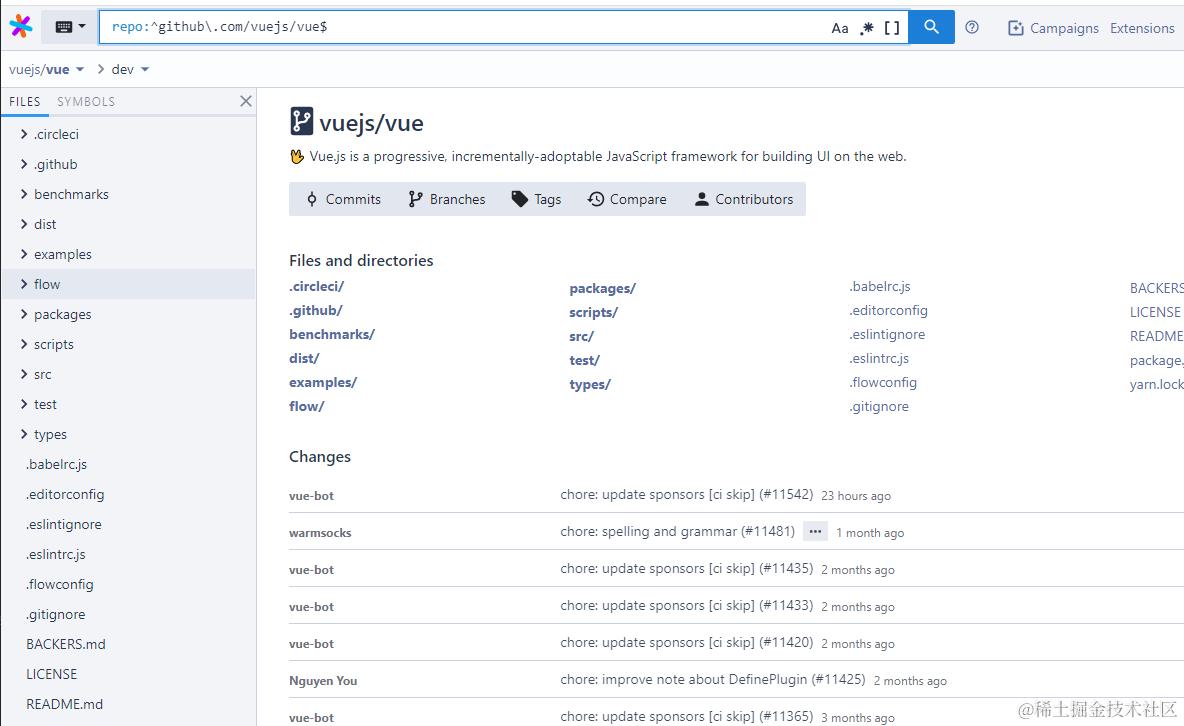
Task: Open the benchmarks/ directory link
Action: coord(332,334)
